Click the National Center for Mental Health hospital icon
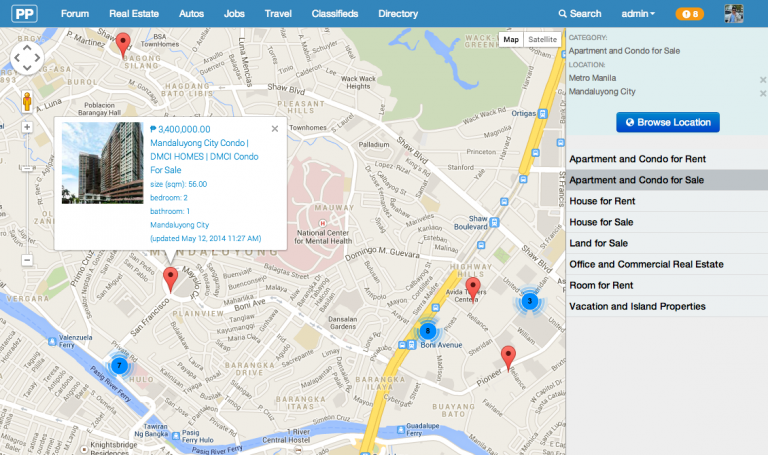Image resolution: width=768 pixels, height=455 pixels. (322, 223)
